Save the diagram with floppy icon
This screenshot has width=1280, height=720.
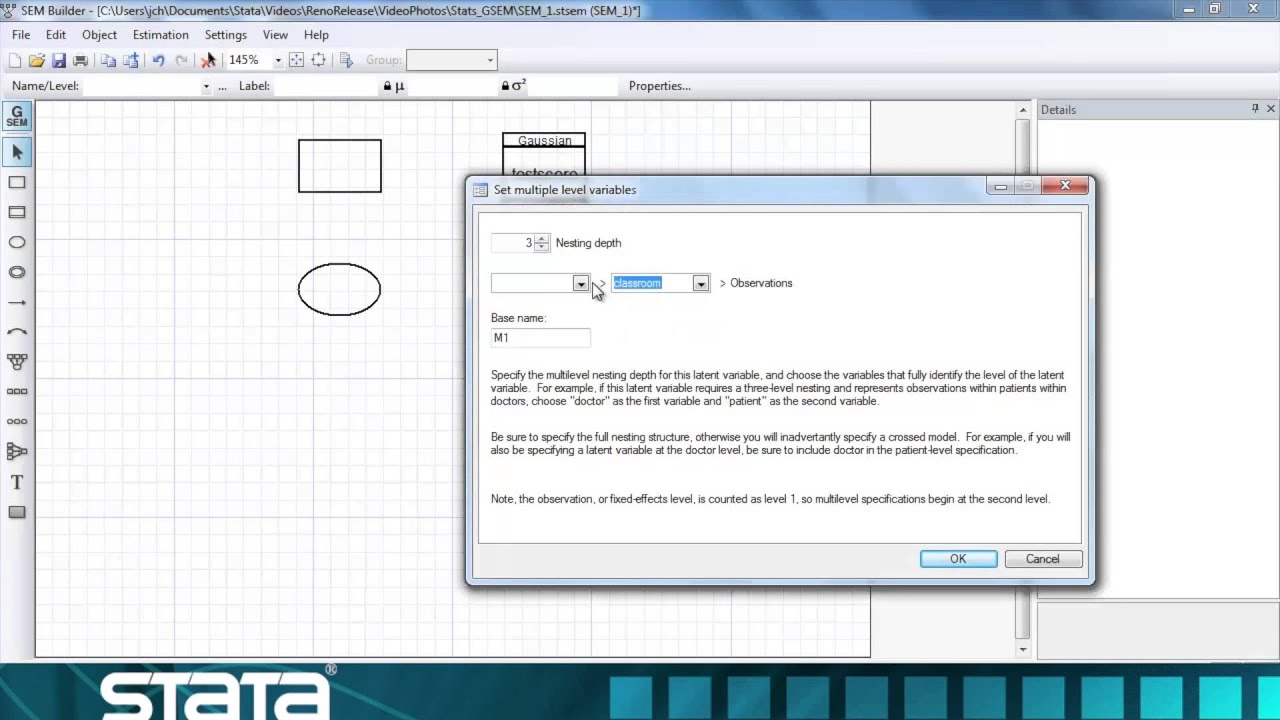tap(59, 60)
